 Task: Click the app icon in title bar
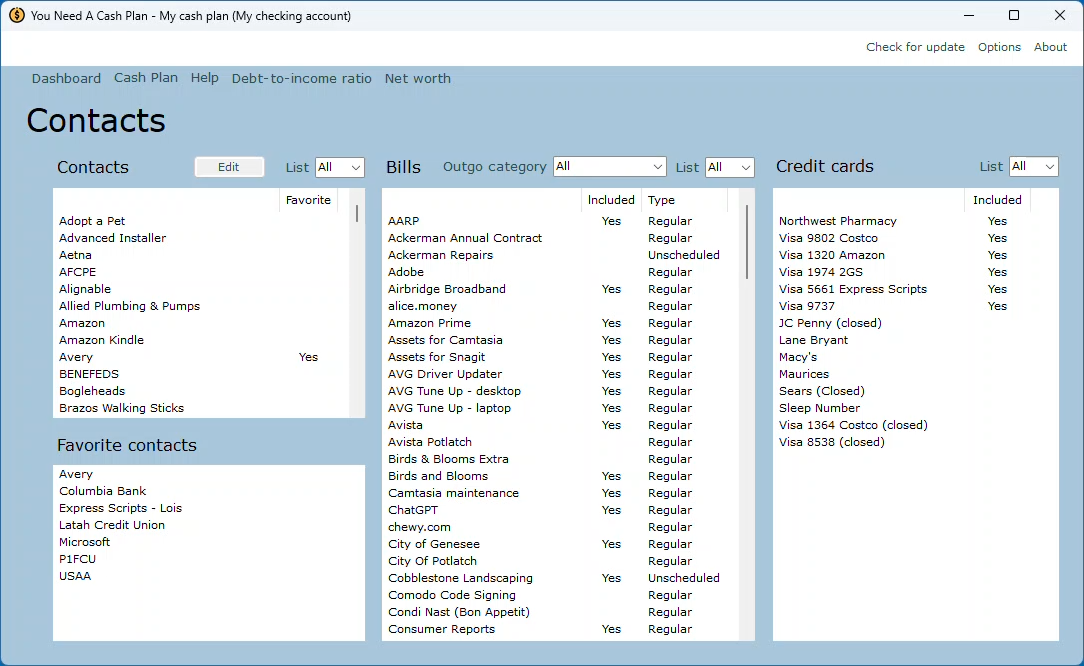click(17, 15)
